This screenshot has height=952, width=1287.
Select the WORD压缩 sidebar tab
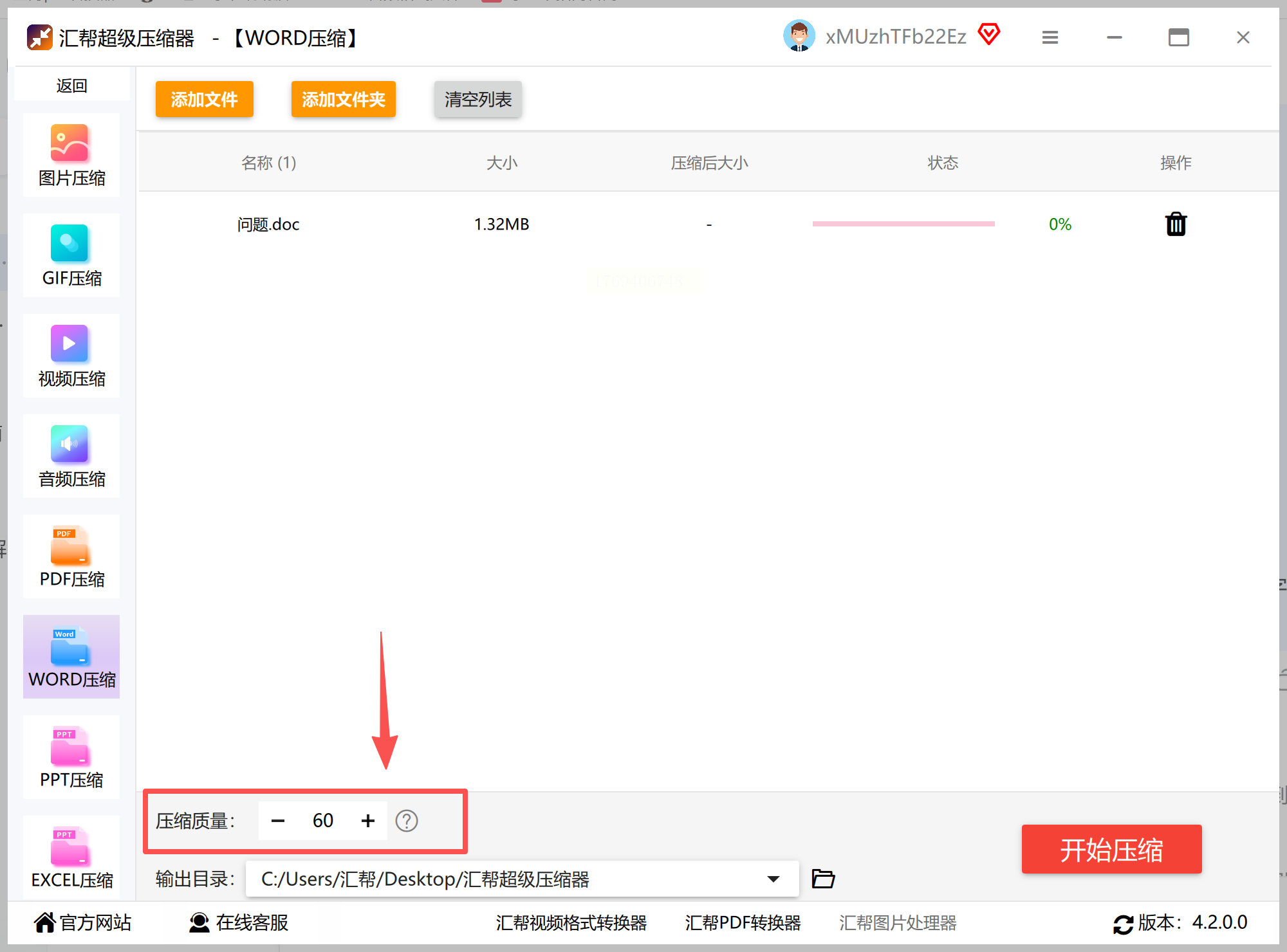[71, 657]
